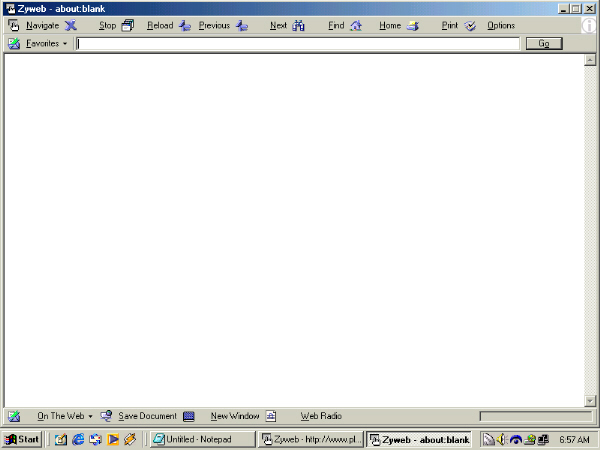Viewport: 600px width, 450px height.
Task: Select Zyweb - about:blank taskbar button
Action: click(419, 439)
